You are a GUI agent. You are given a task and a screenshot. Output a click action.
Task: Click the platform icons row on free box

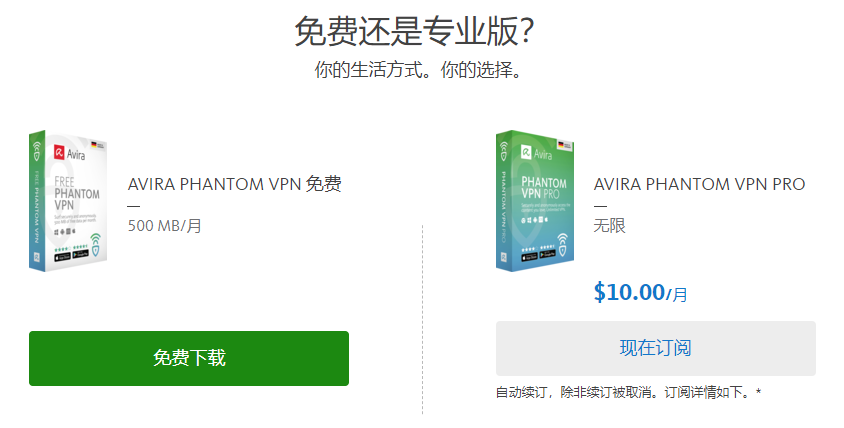pos(65,231)
